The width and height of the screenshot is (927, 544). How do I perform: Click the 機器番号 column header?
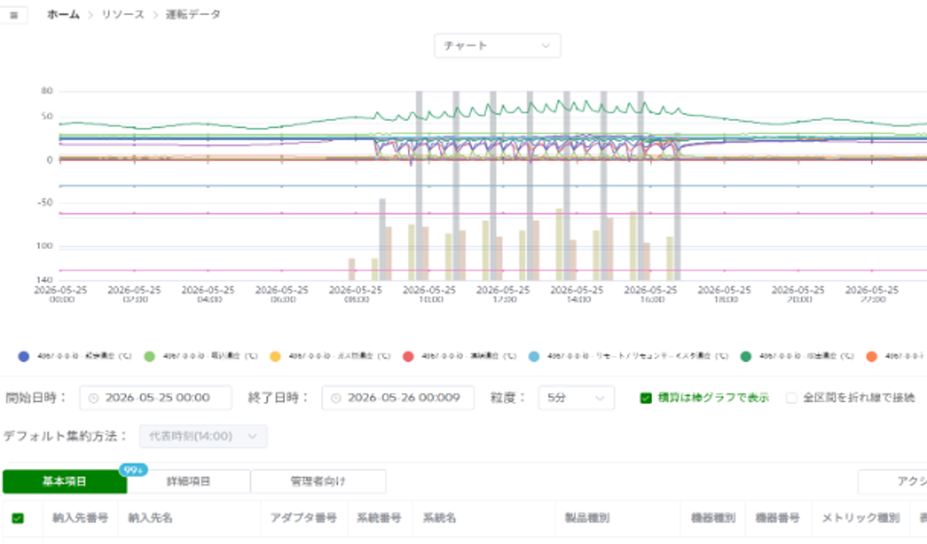point(777,518)
